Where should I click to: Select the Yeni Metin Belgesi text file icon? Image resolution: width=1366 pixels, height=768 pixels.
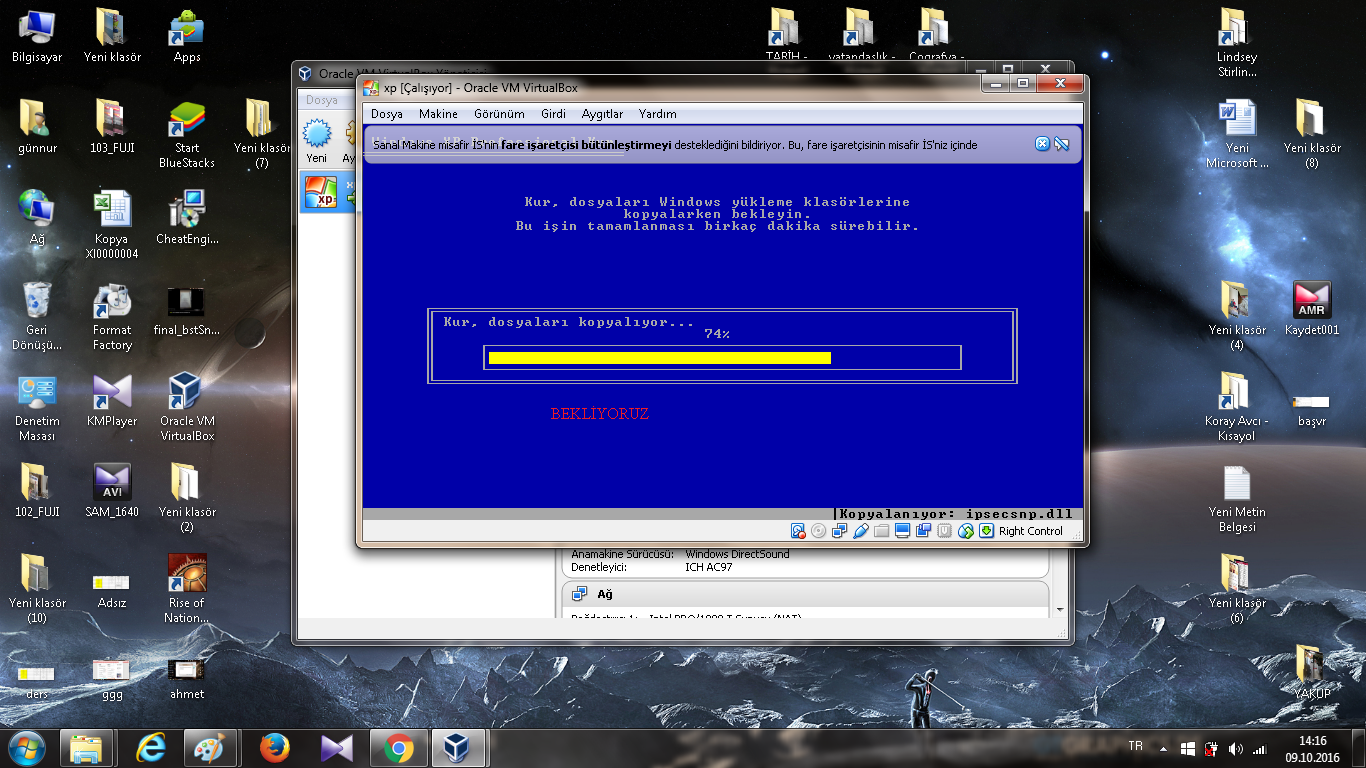point(1237,498)
